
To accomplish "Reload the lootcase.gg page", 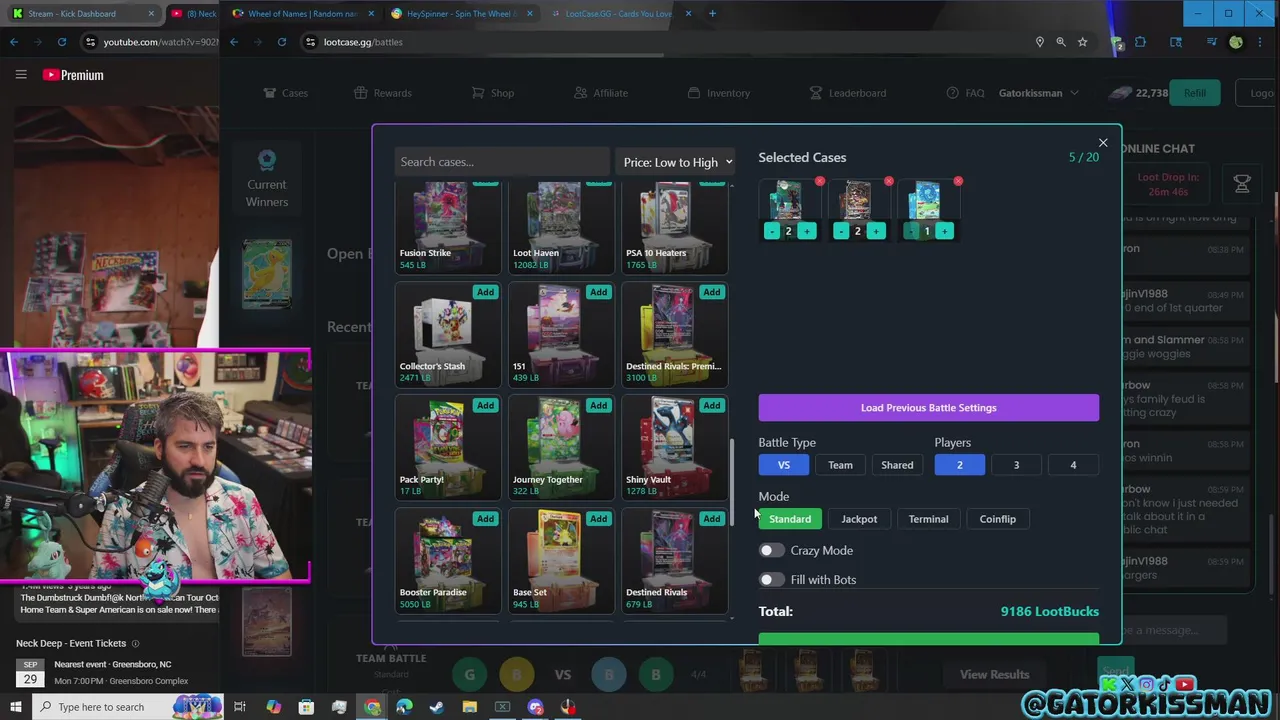I will [x=282, y=42].
